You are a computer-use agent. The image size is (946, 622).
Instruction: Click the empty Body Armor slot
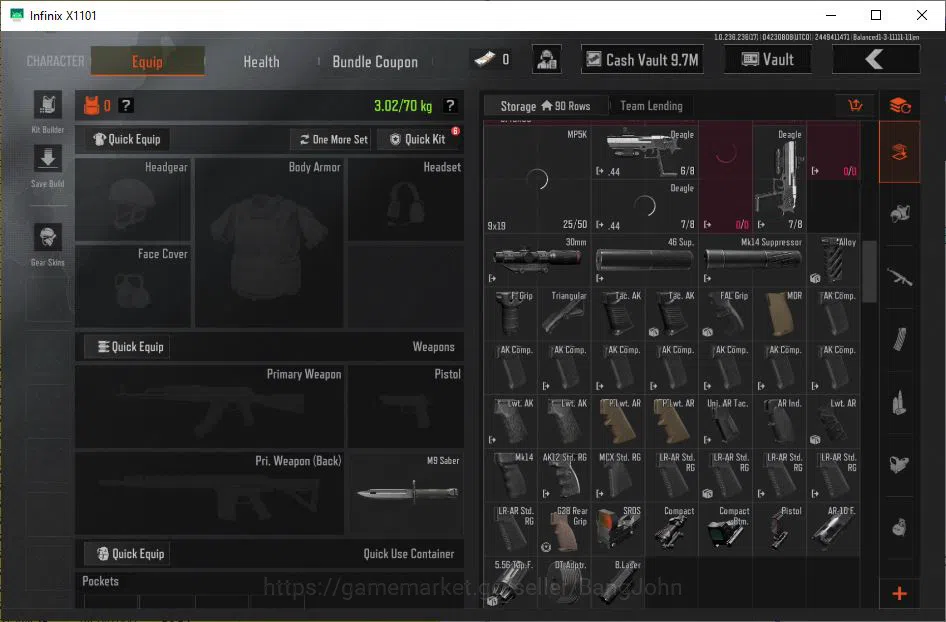click(x=269, y=243)
